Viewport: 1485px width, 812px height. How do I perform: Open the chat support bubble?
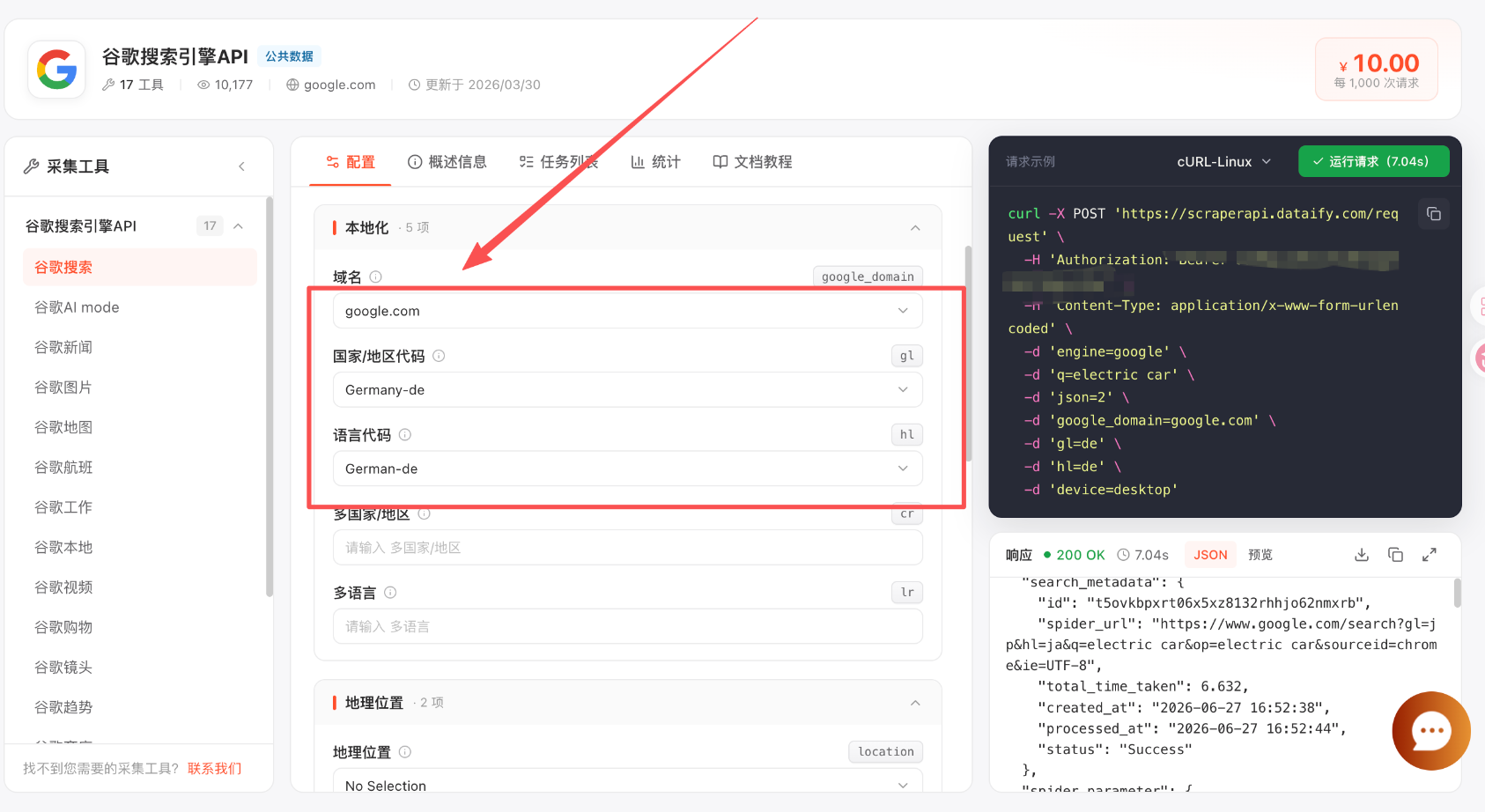click(1431, 731)
